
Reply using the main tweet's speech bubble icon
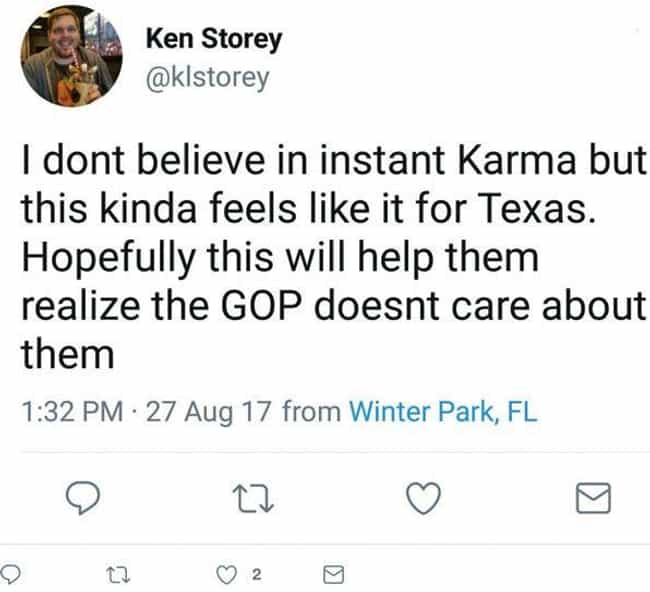click(x=83, y=497)
